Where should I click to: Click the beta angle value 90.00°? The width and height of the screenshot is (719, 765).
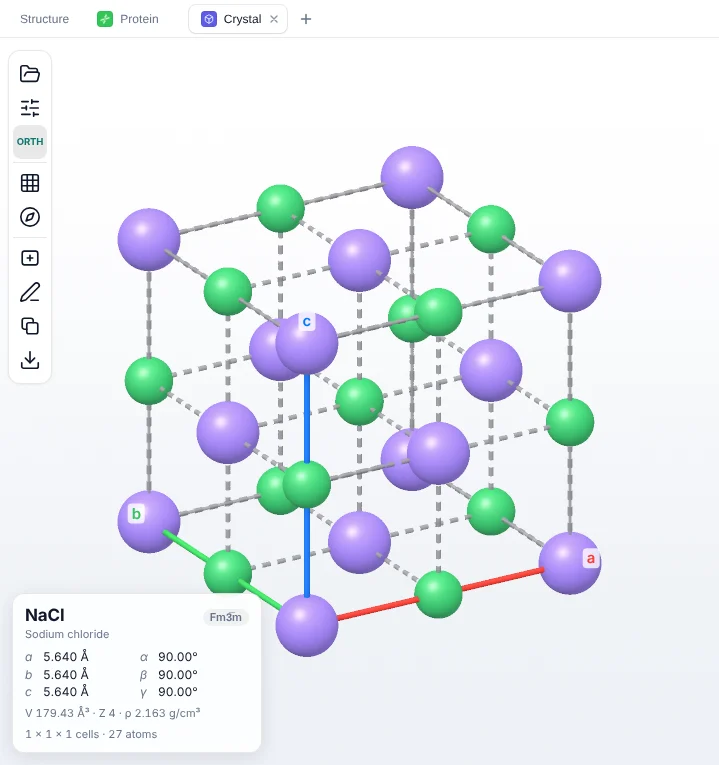[x=178, y=674]
